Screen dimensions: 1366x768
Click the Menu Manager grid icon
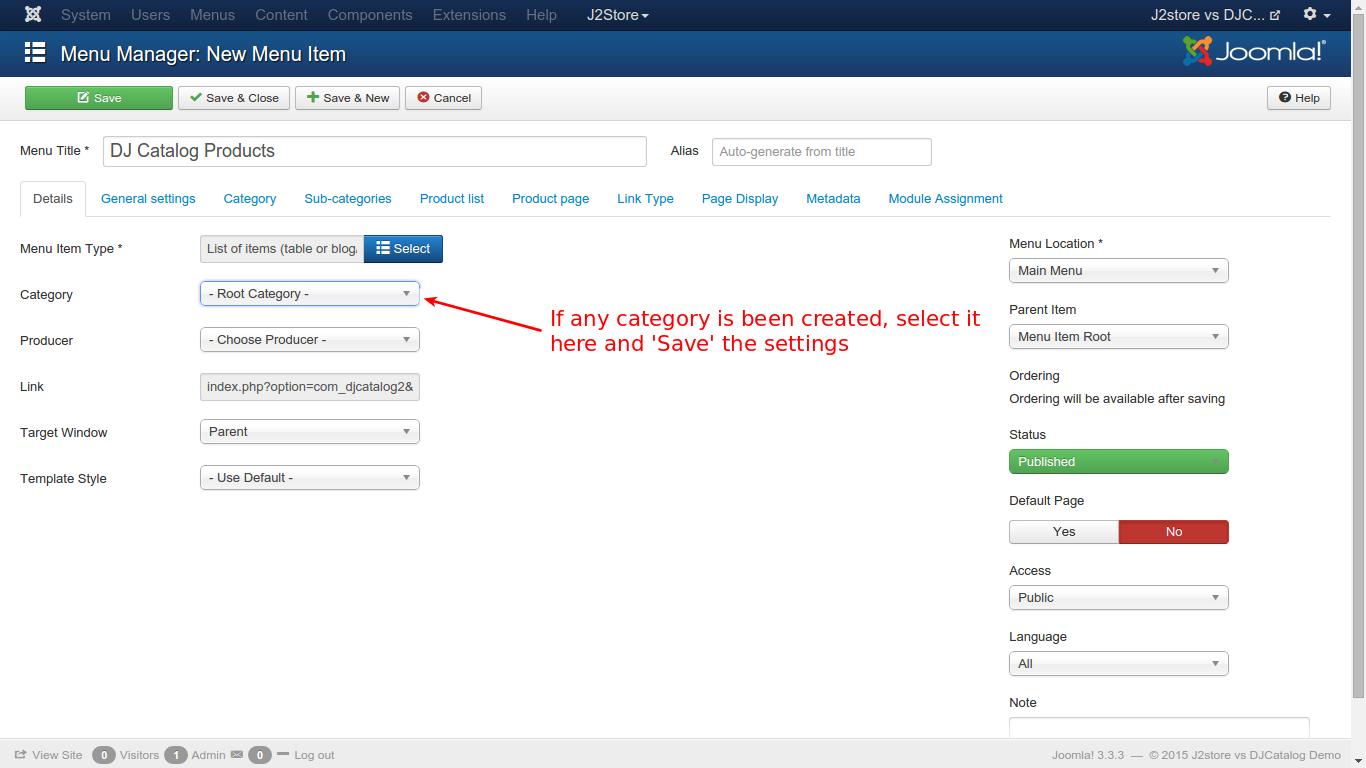pos(35,53)
